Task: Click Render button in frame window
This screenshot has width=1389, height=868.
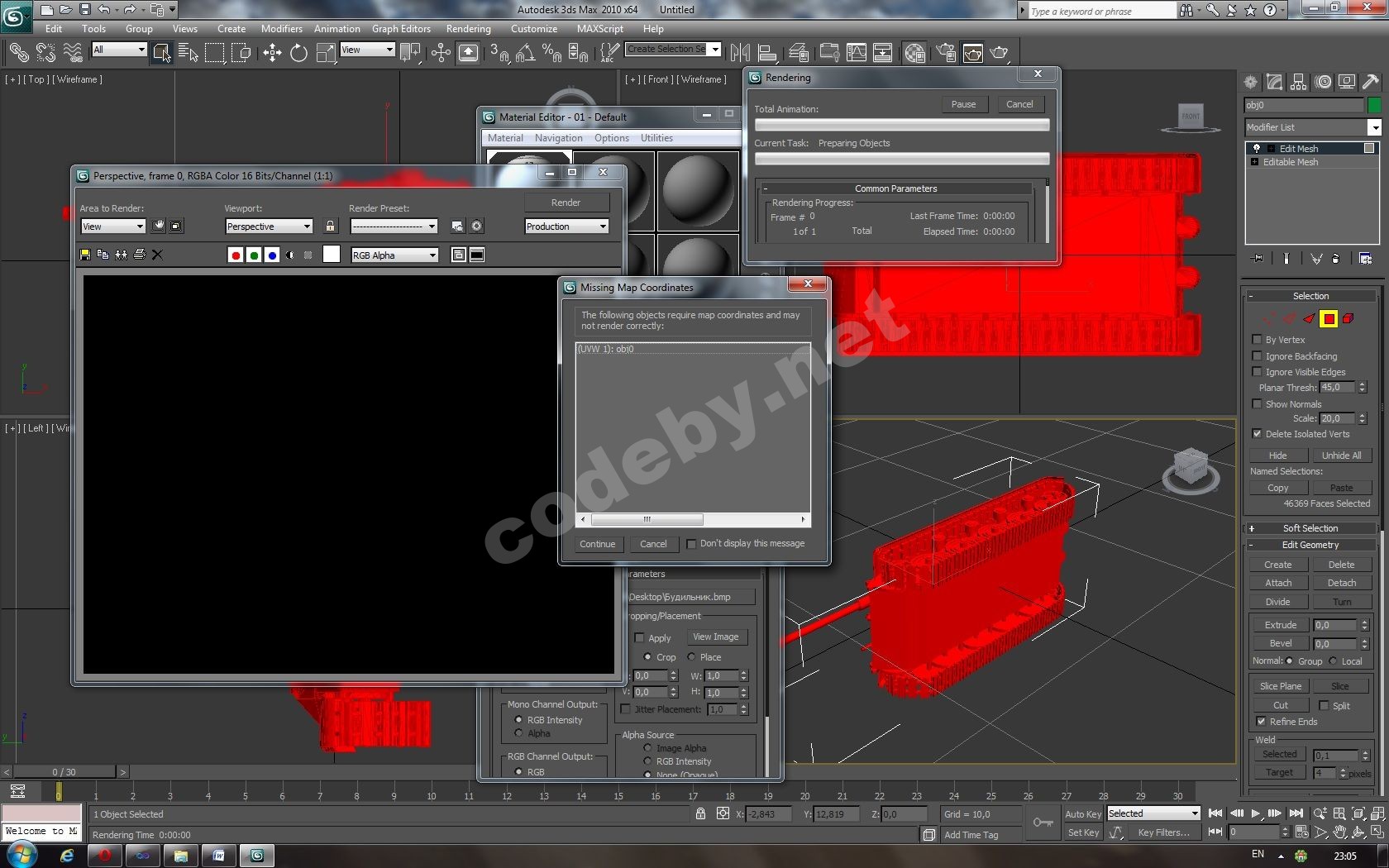Action: point(566,203)
